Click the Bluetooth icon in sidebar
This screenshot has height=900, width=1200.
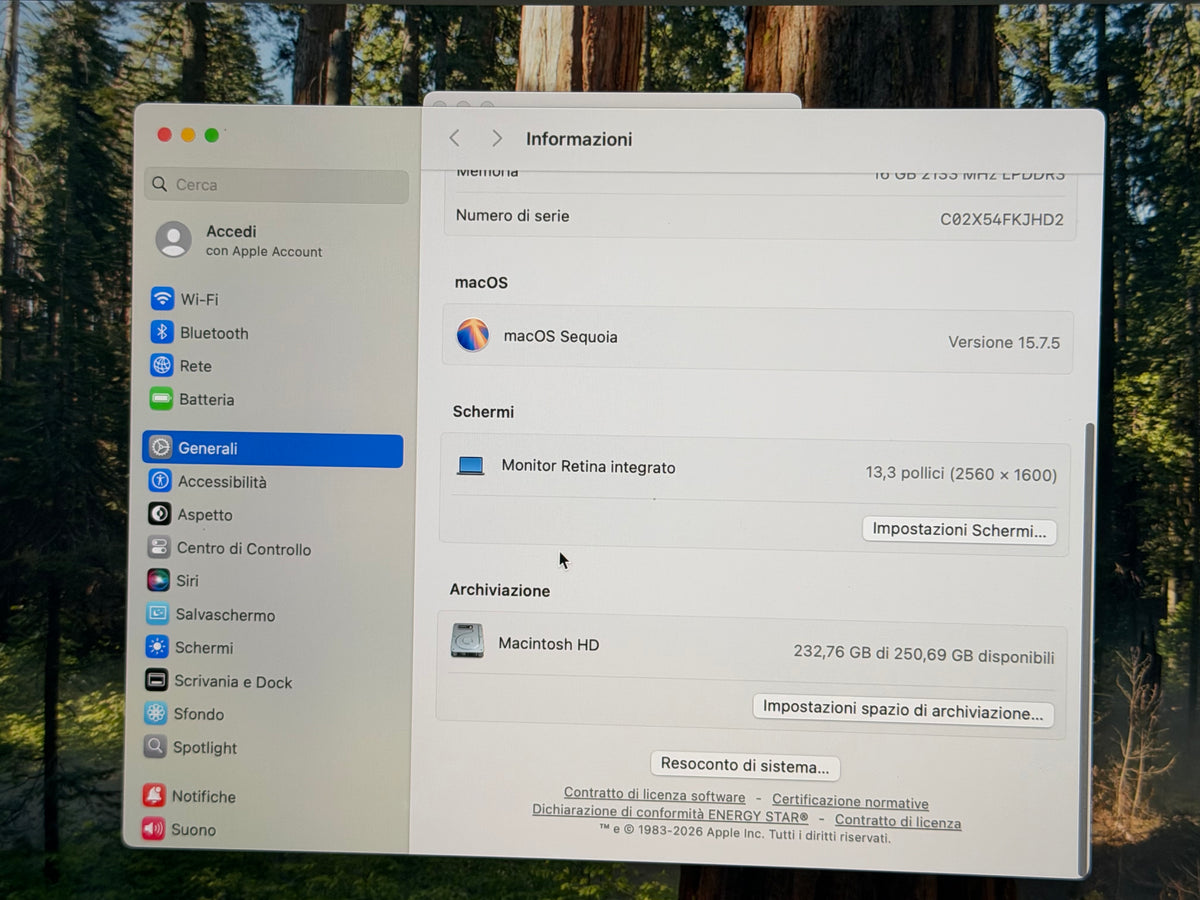162,332
